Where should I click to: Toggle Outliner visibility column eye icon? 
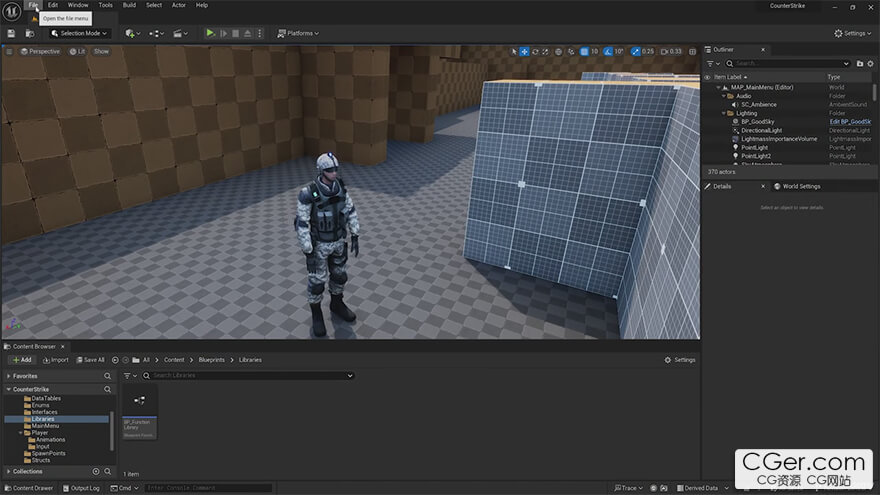coord(707,77)
